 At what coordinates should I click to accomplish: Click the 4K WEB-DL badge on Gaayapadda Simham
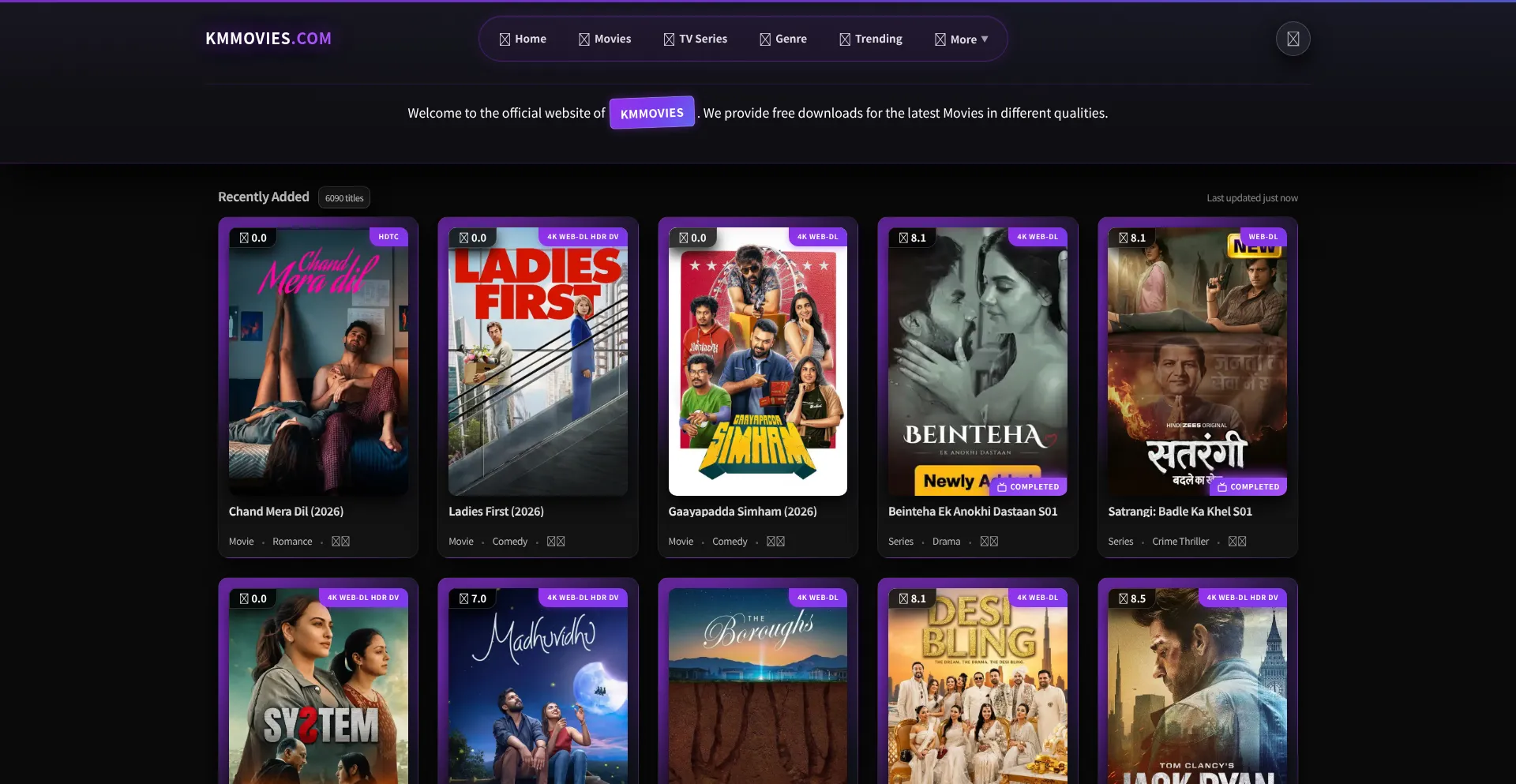point(817,237)
